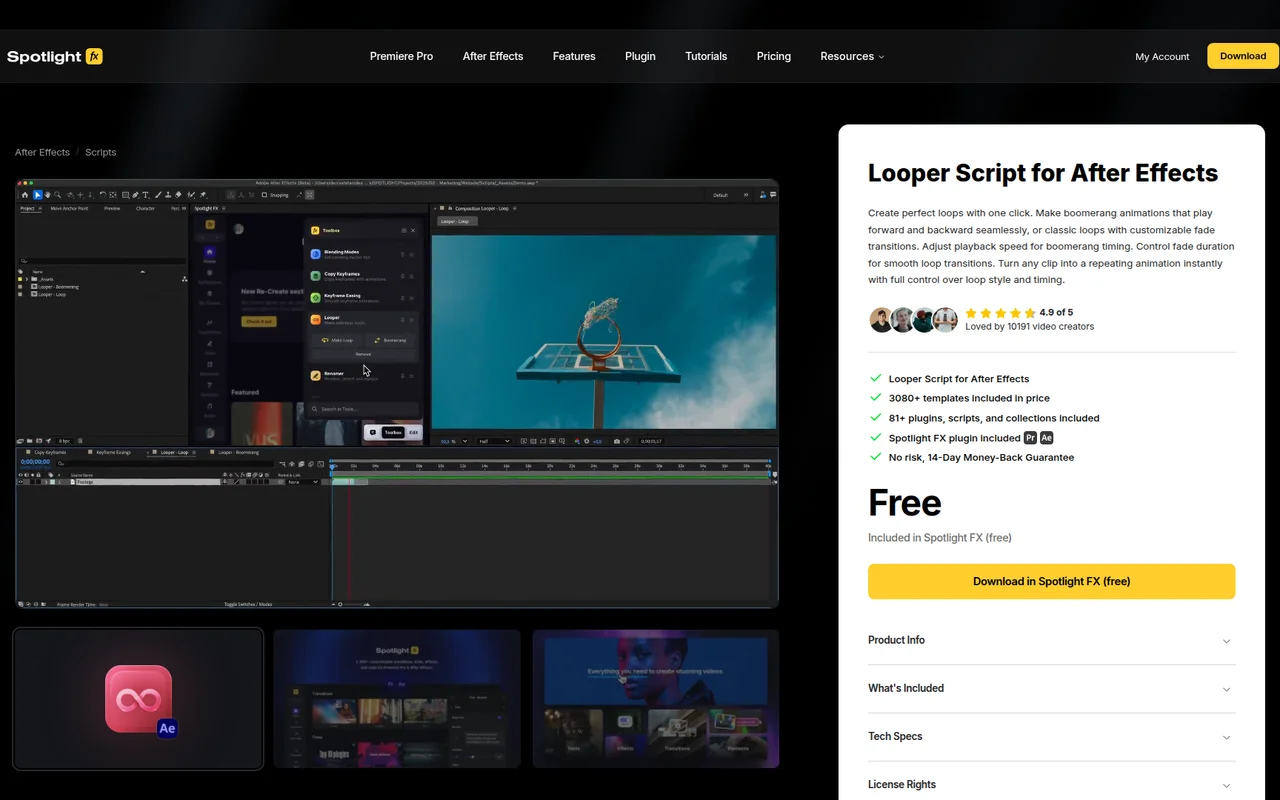Open the Keyframe Easing tool icon

pos(315,298)
